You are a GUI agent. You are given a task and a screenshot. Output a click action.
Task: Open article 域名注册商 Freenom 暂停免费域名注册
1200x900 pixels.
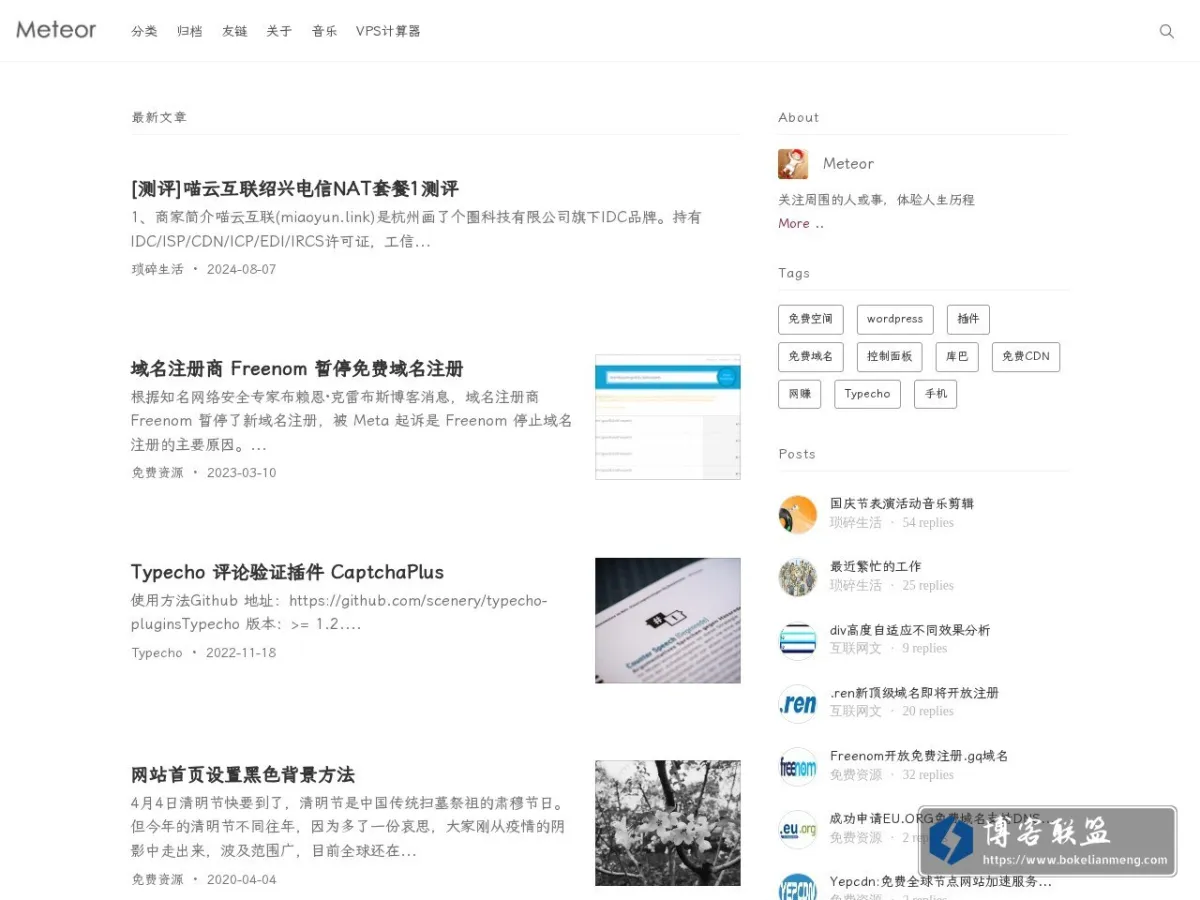297,368
